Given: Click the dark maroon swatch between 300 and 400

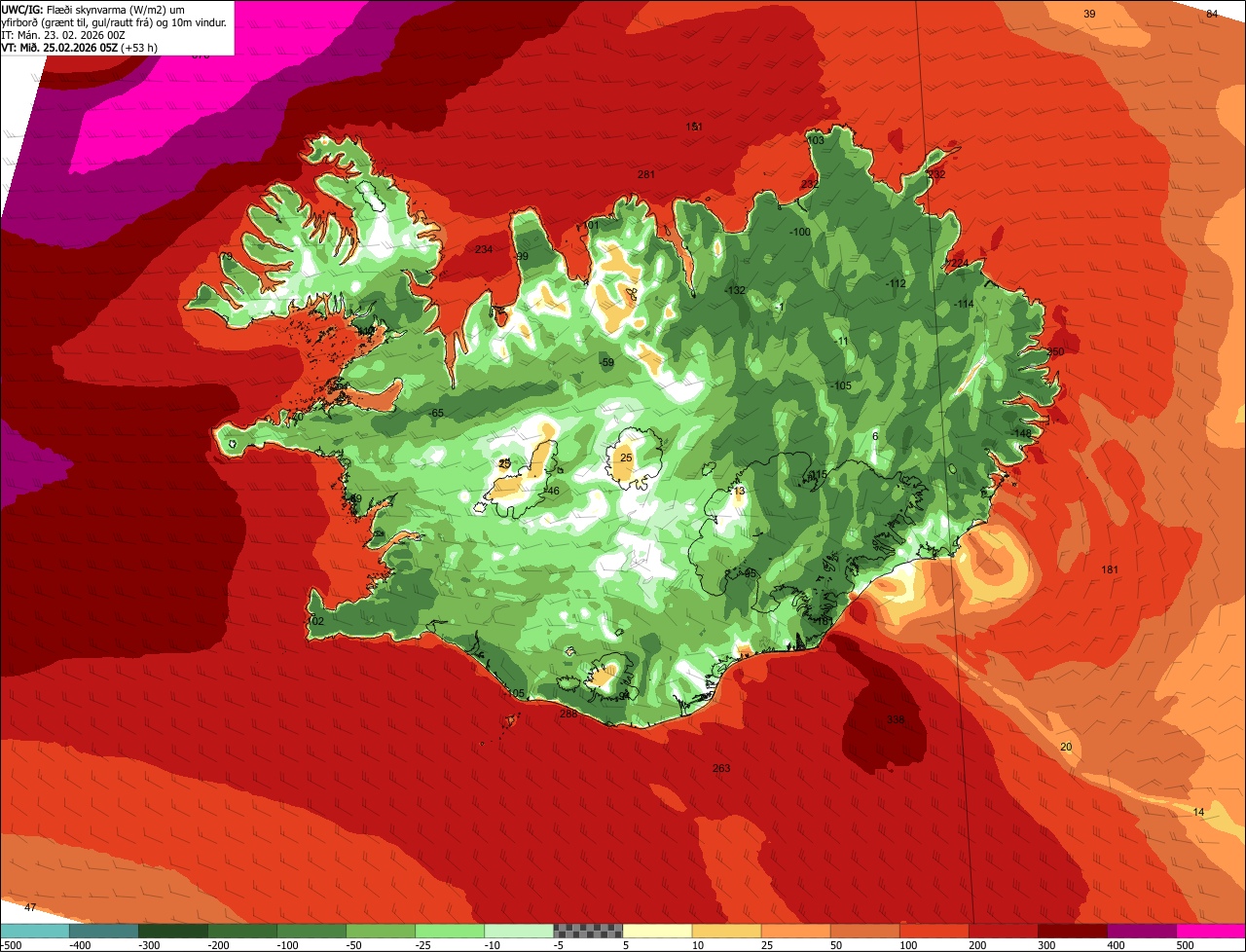Looking at the screenshot, I should coord(1071,931).
